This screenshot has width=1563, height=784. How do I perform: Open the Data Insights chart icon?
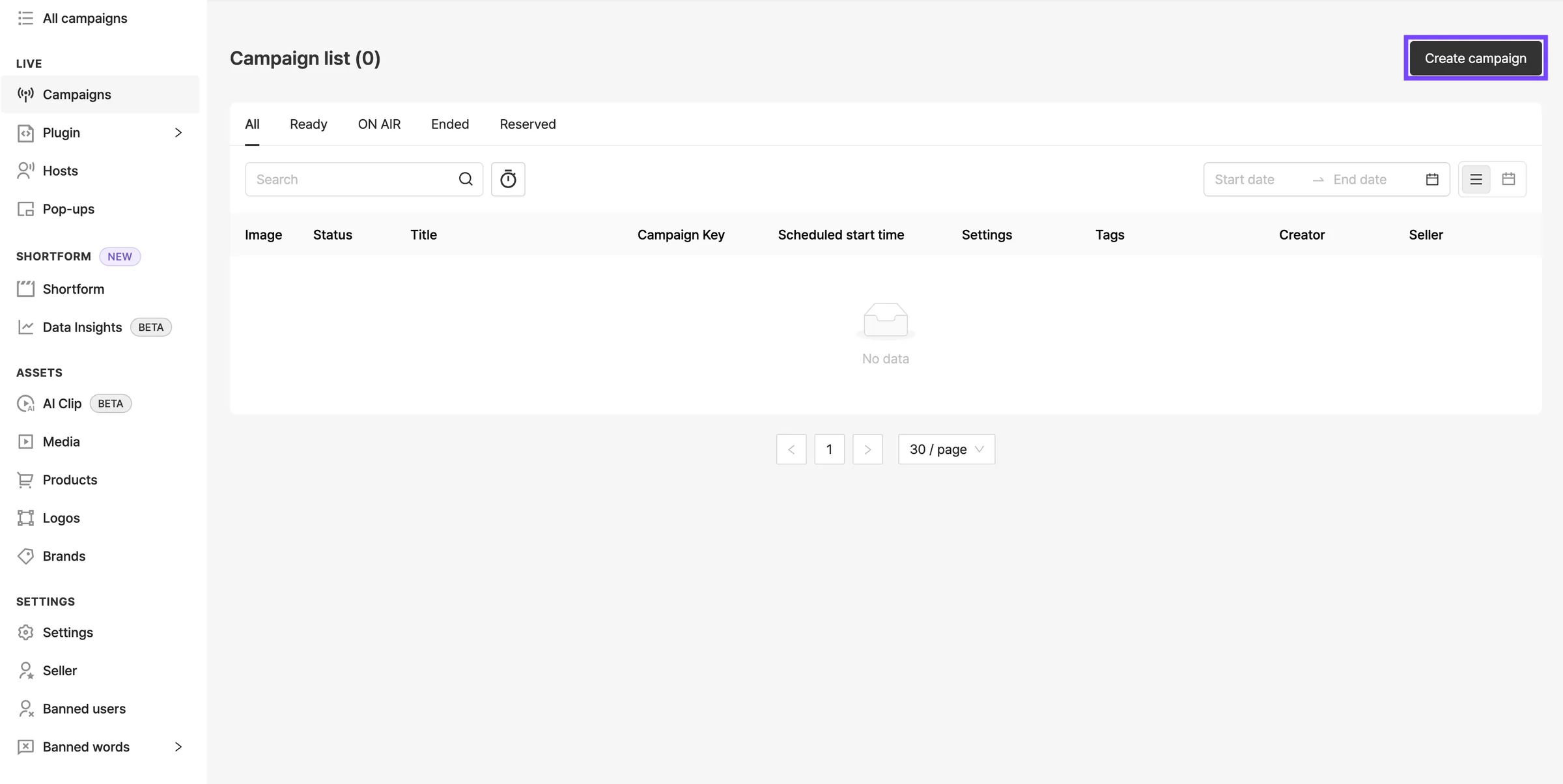25,327
